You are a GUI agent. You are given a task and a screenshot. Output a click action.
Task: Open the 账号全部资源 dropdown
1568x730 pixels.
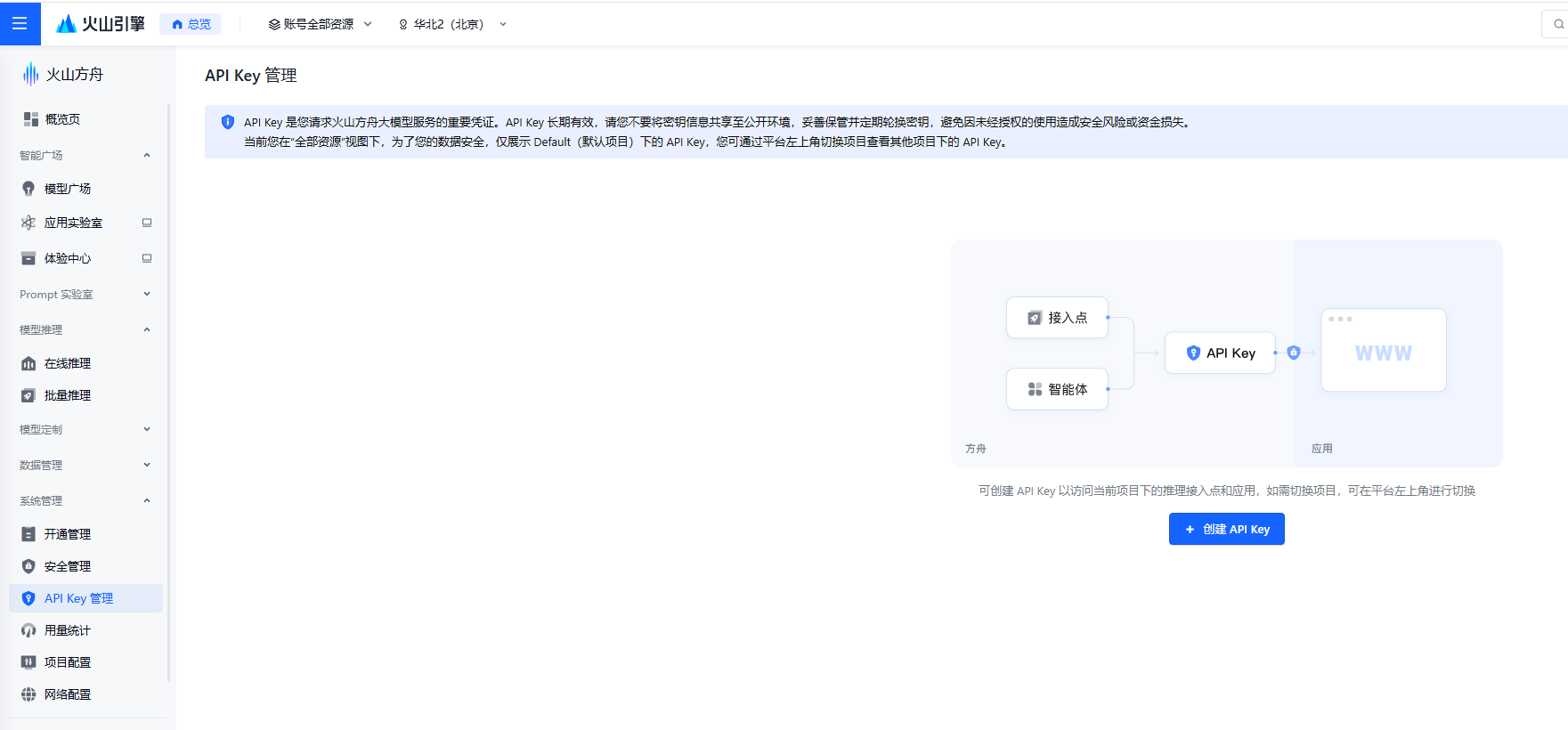click(320, 24)
